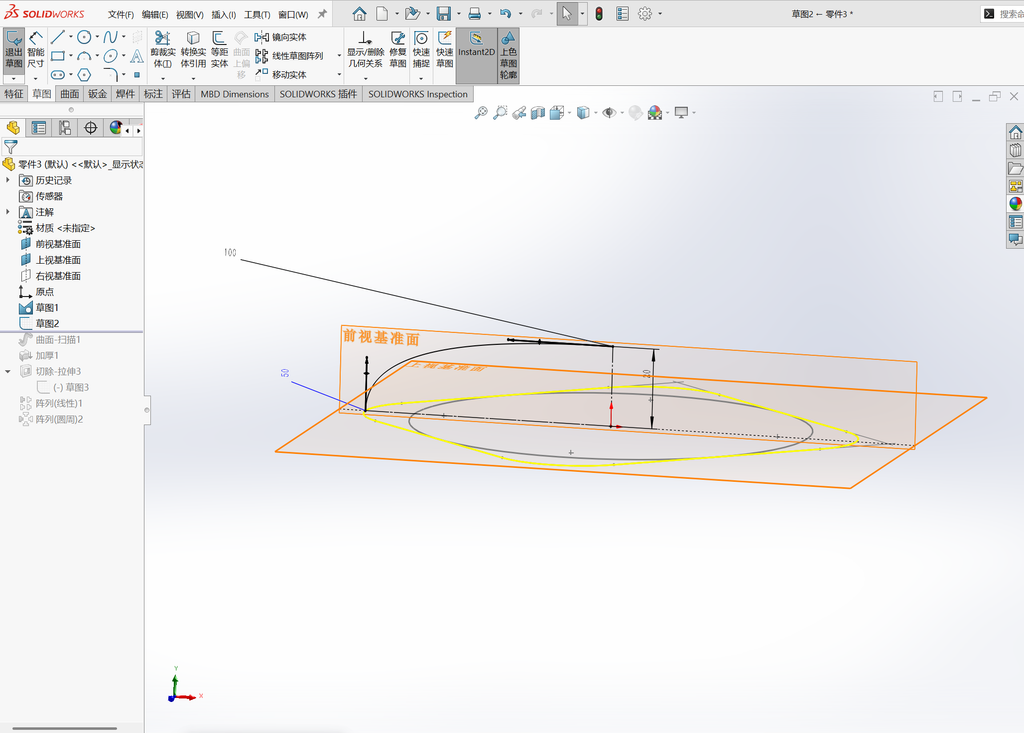Select the Polygon sketch tool
The height and width of the screenshot is (733, 1024).
pos(84,74)
